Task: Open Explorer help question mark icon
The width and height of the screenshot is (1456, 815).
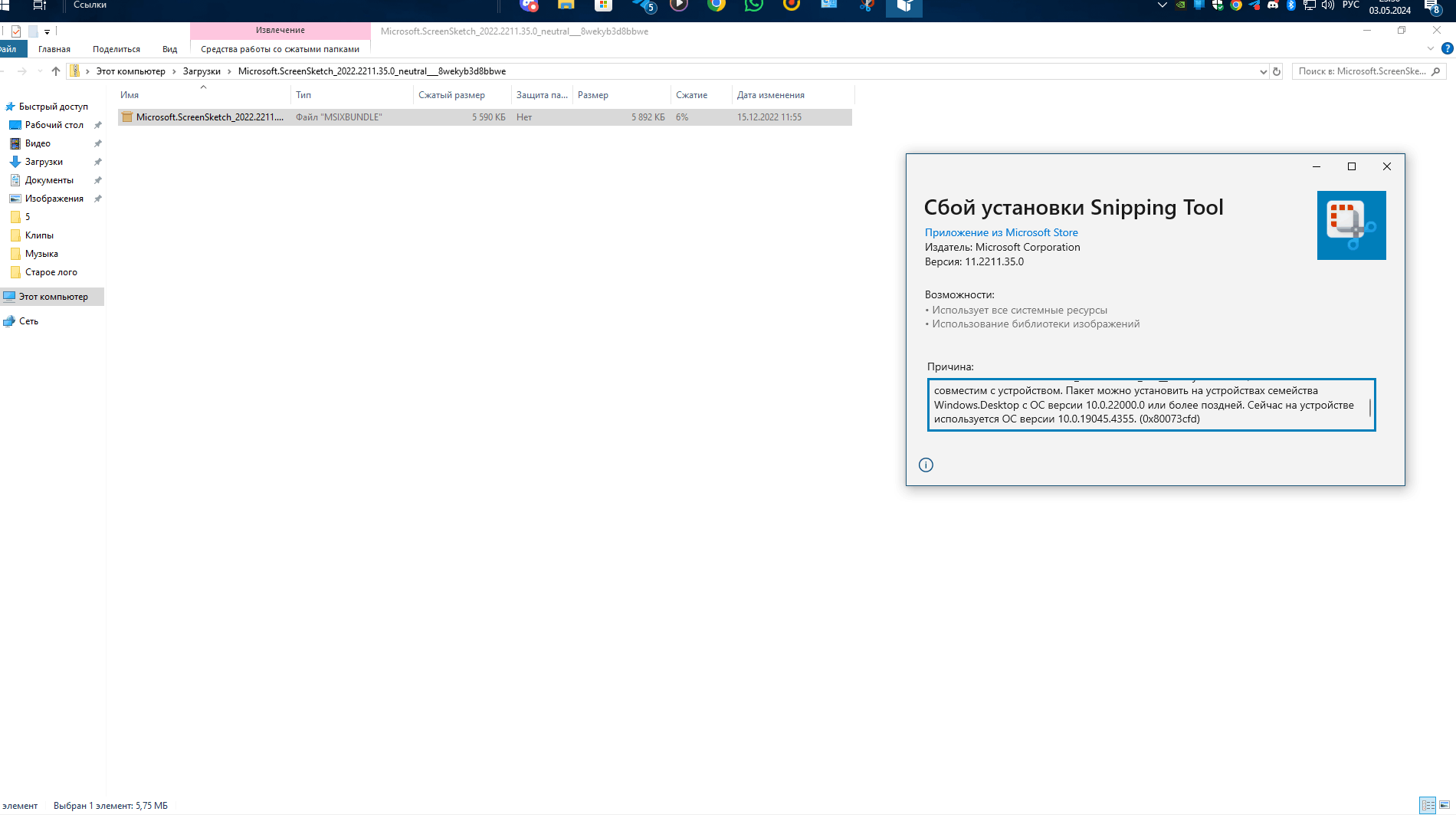Action: [1448, 48]
